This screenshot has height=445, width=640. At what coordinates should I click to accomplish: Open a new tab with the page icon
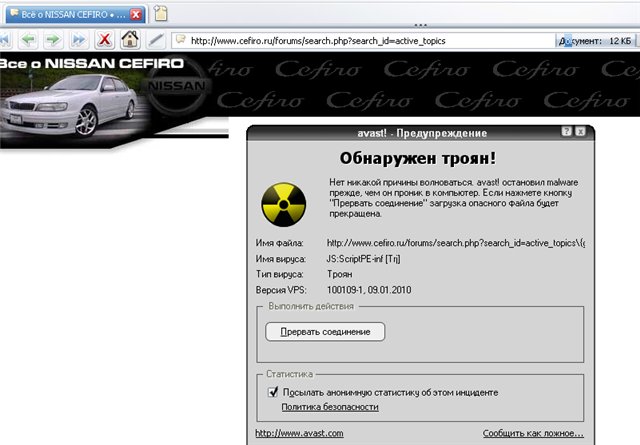click(x=161, y=13)
